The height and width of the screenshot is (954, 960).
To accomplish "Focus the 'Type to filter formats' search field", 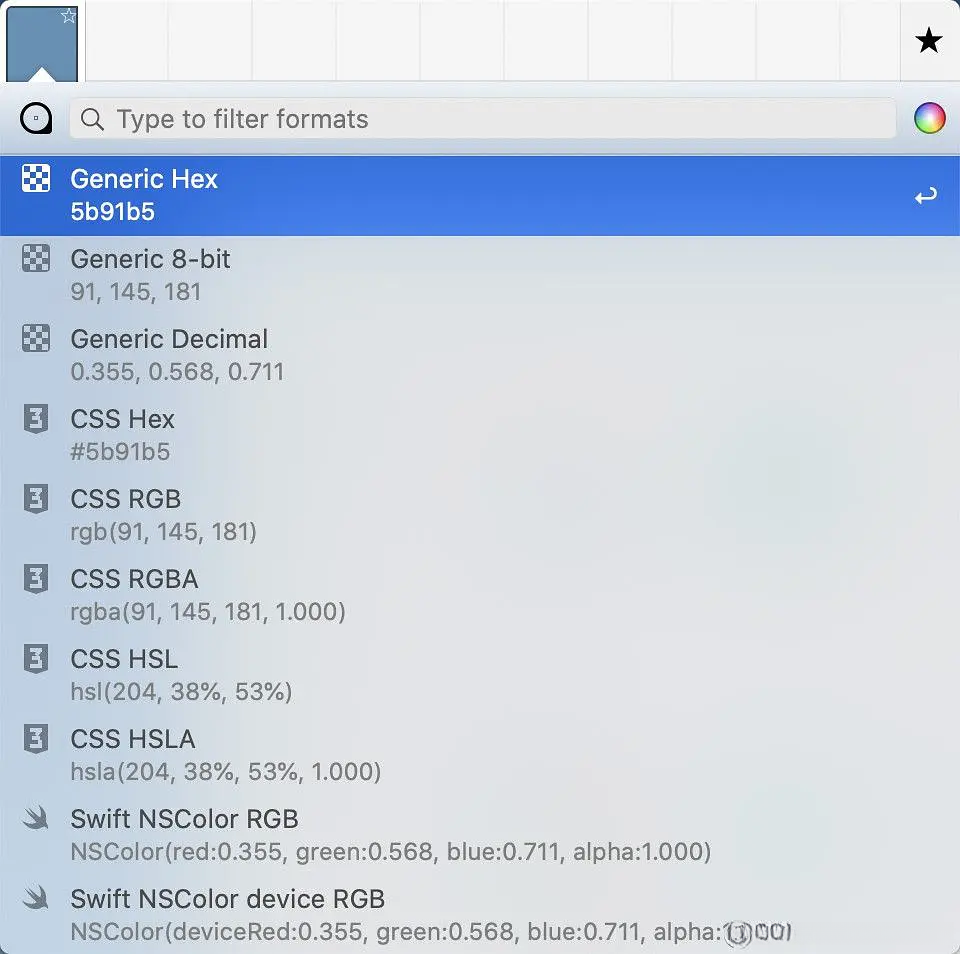I will pyautogui.click(x=482, y=119).
